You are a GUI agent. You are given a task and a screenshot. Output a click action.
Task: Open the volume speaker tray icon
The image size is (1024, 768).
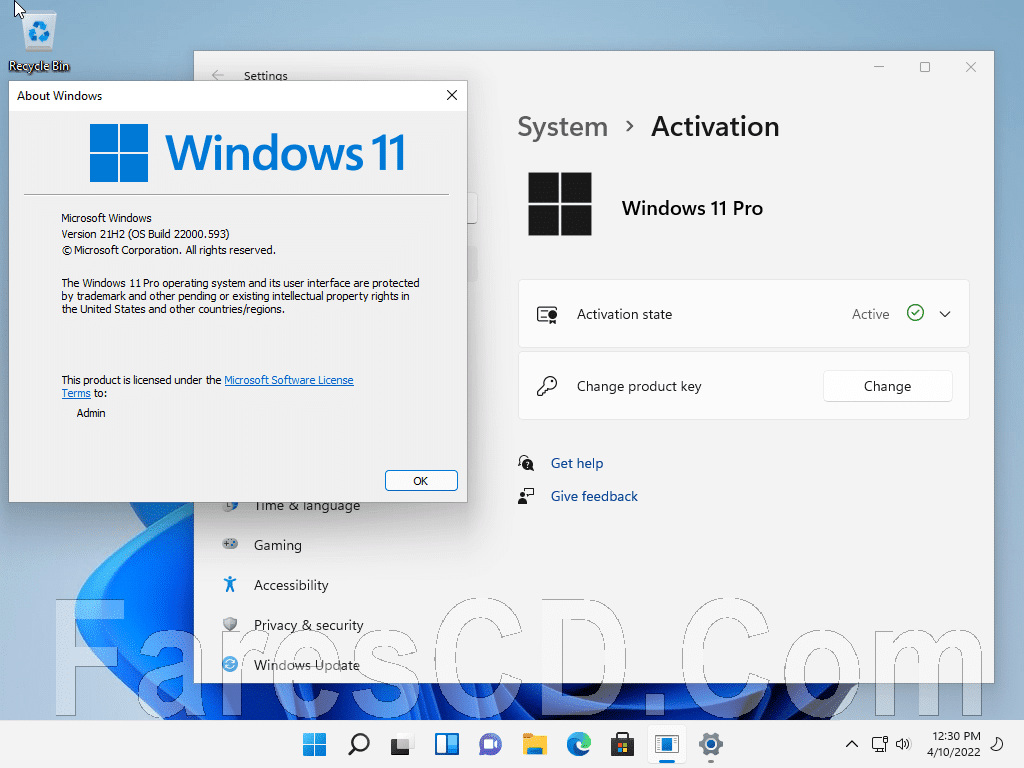tap(903, 744)
